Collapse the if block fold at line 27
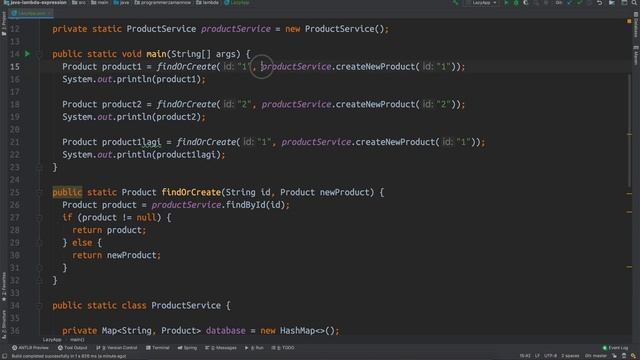640x360 pixels. (39, 218)
